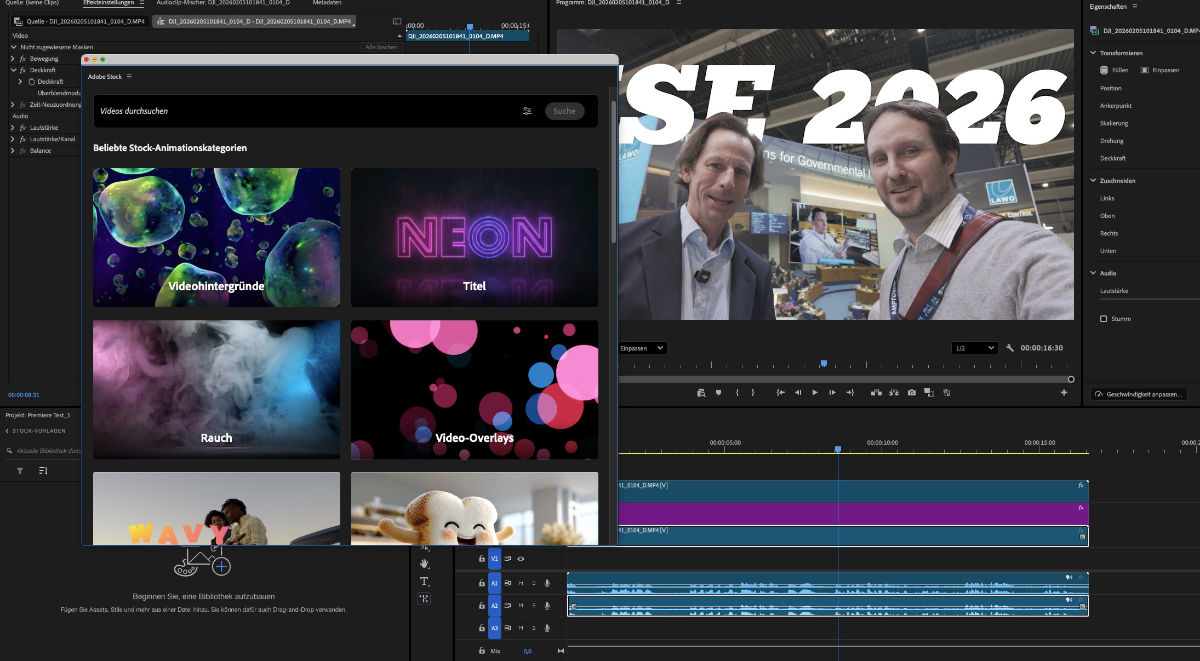Collapse the Audio section in Eigenschaften

pos(1093,273)
